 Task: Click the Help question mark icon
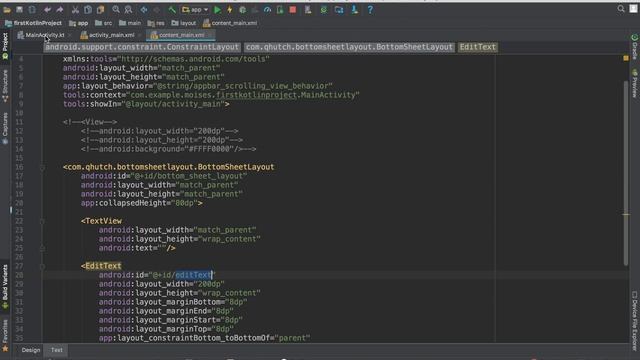pyautogui.click(x=370, y=9)
